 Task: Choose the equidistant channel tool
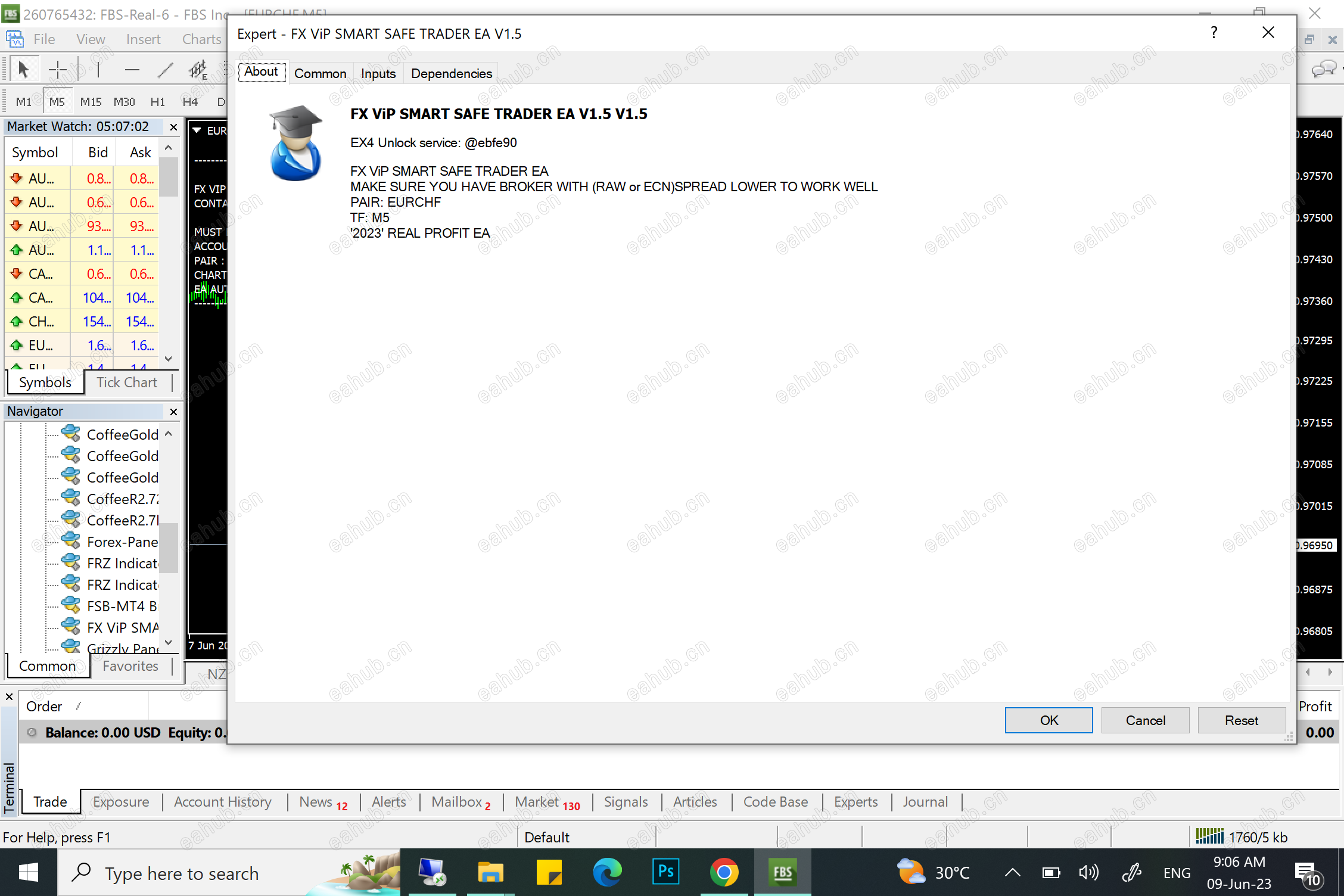point(198,70)
